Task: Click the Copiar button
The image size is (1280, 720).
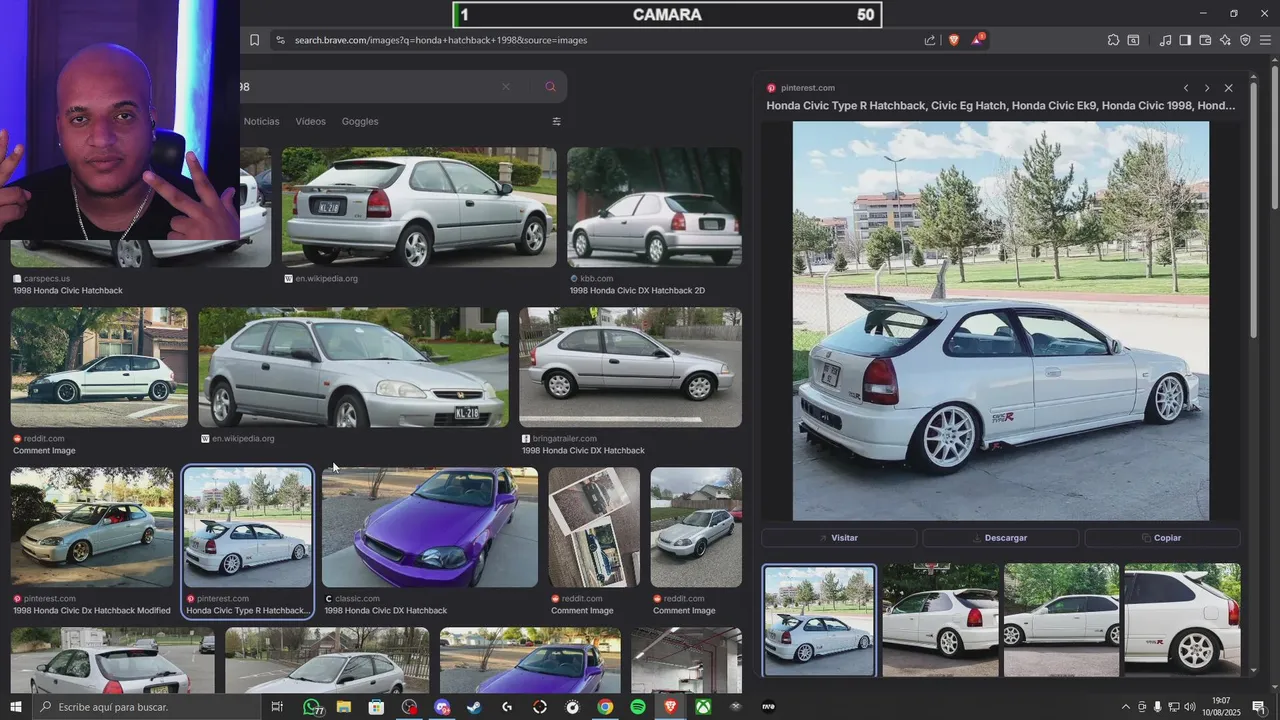Action: point(1162,538)
